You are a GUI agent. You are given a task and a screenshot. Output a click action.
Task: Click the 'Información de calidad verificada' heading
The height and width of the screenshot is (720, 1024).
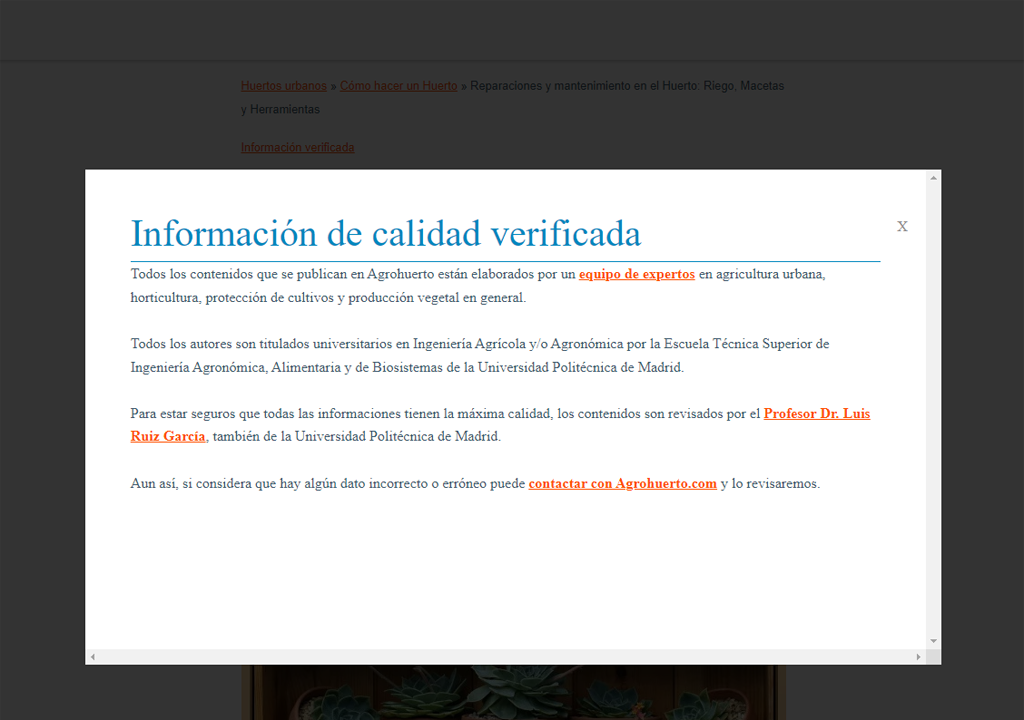[386, 233]
